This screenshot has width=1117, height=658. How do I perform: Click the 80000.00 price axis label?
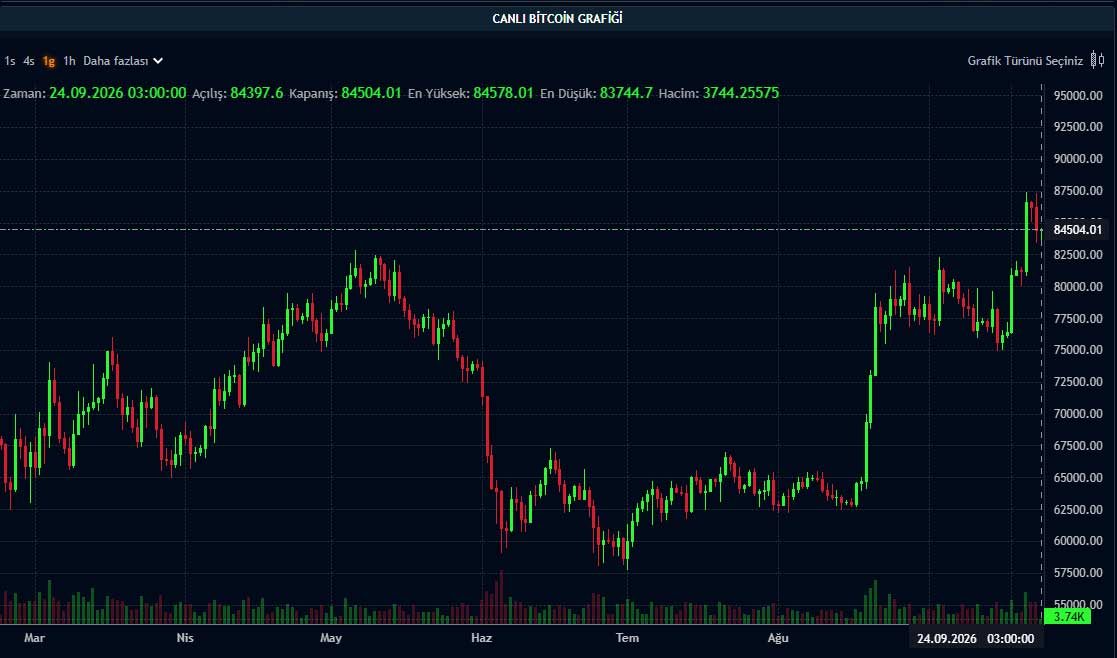click(x=1079, y=286)
